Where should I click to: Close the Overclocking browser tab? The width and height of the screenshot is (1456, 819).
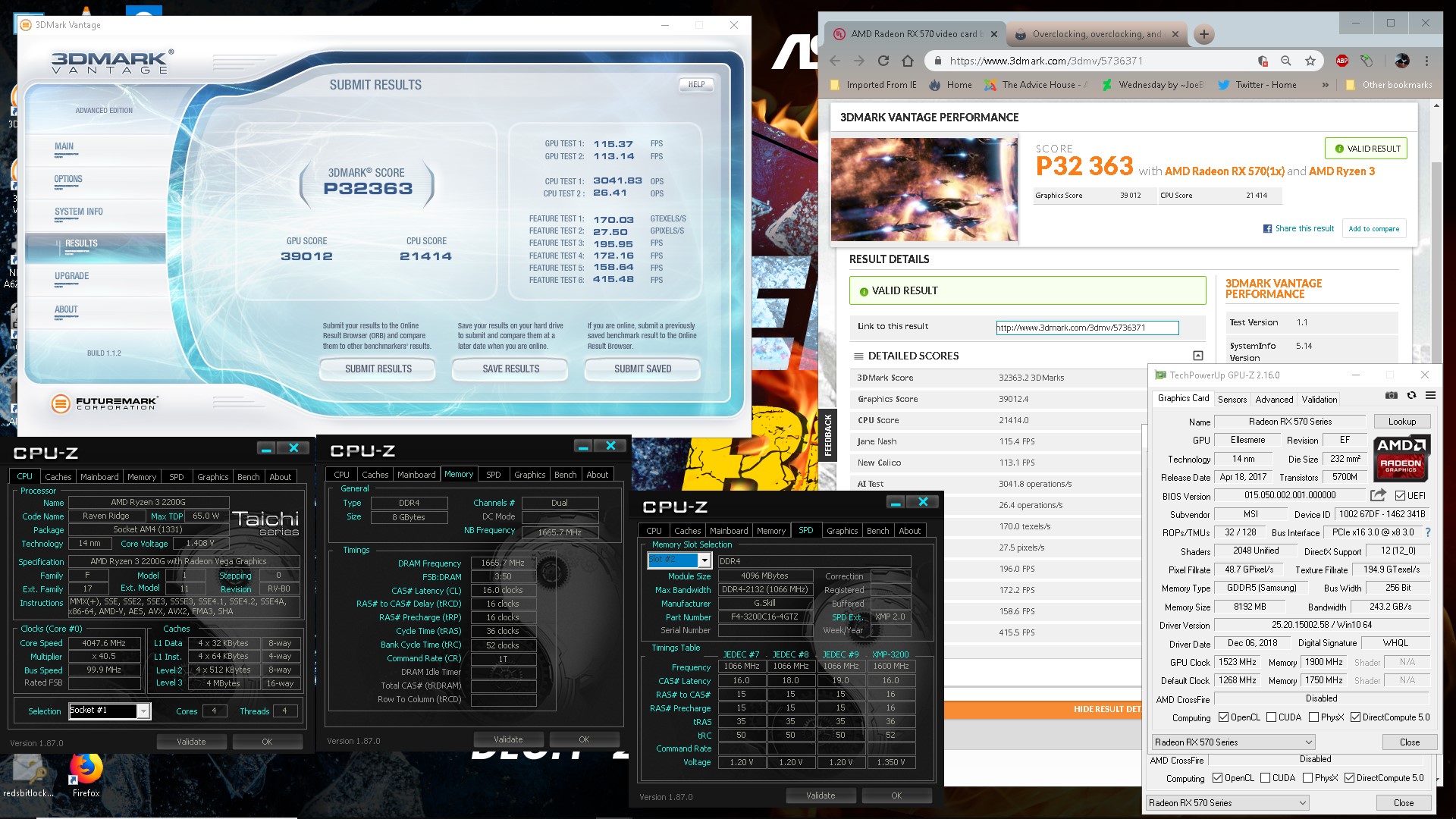click(1175, 34)
